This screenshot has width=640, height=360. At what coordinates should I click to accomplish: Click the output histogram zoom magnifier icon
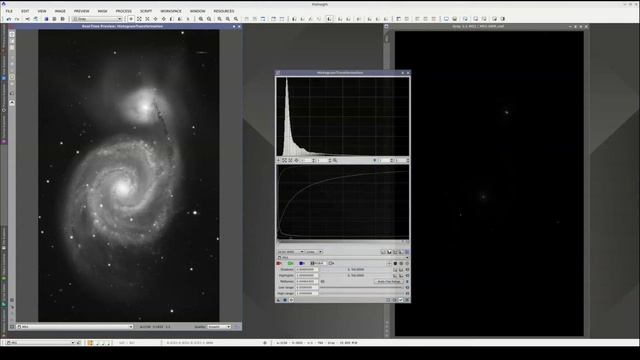[335, 160]
